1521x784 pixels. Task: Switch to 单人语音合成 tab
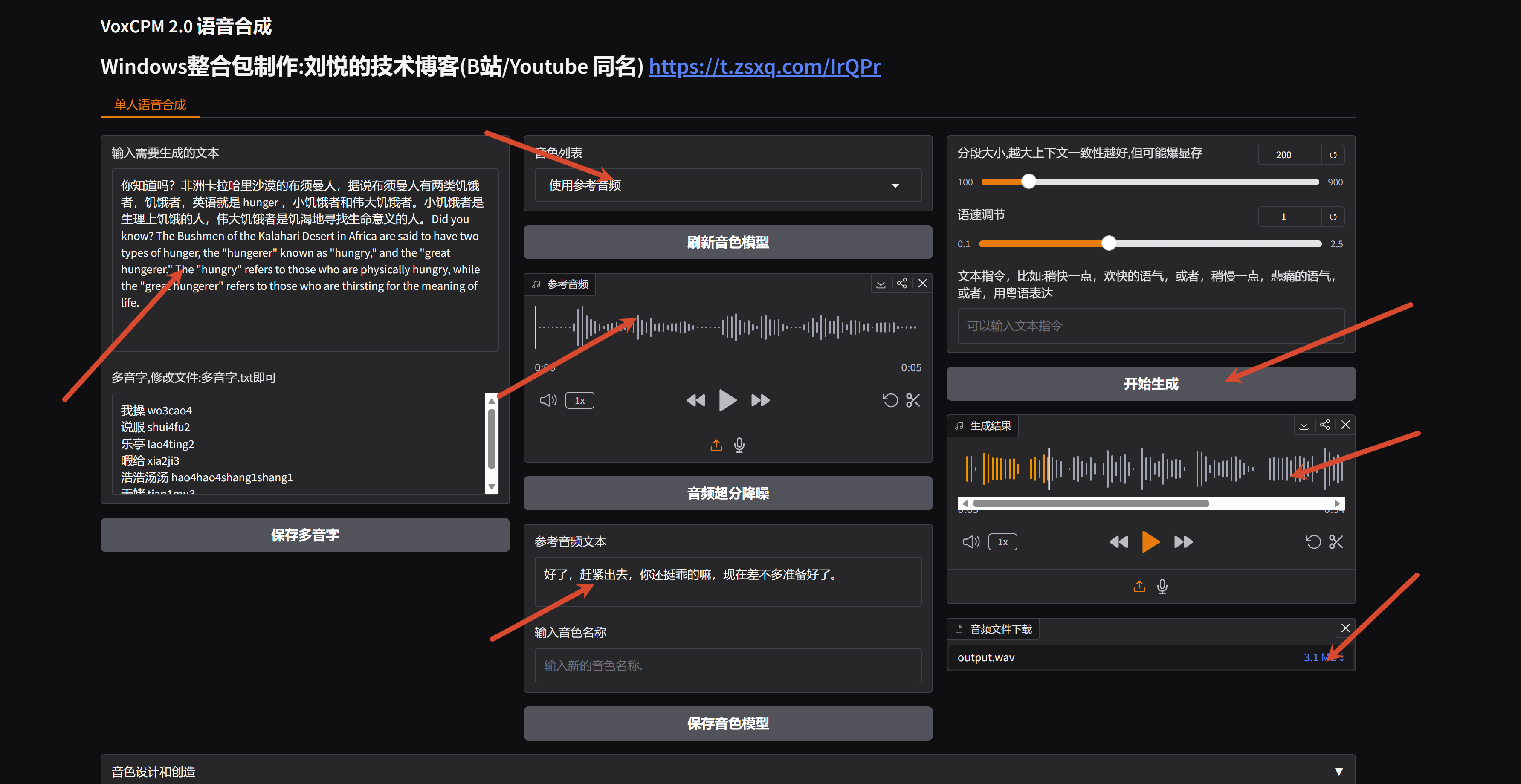coord(150,104)
